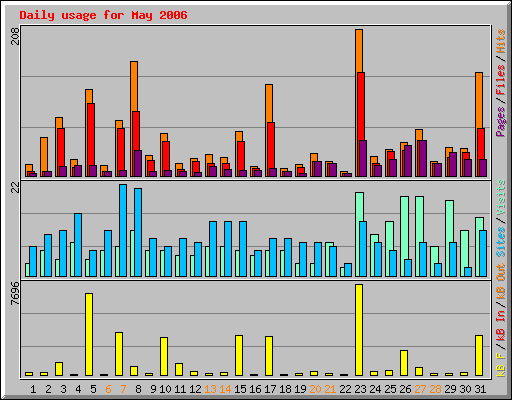This screenshot has height=400, width=512.
Task: Click the orange day 21 label
Action: [330, 389]
